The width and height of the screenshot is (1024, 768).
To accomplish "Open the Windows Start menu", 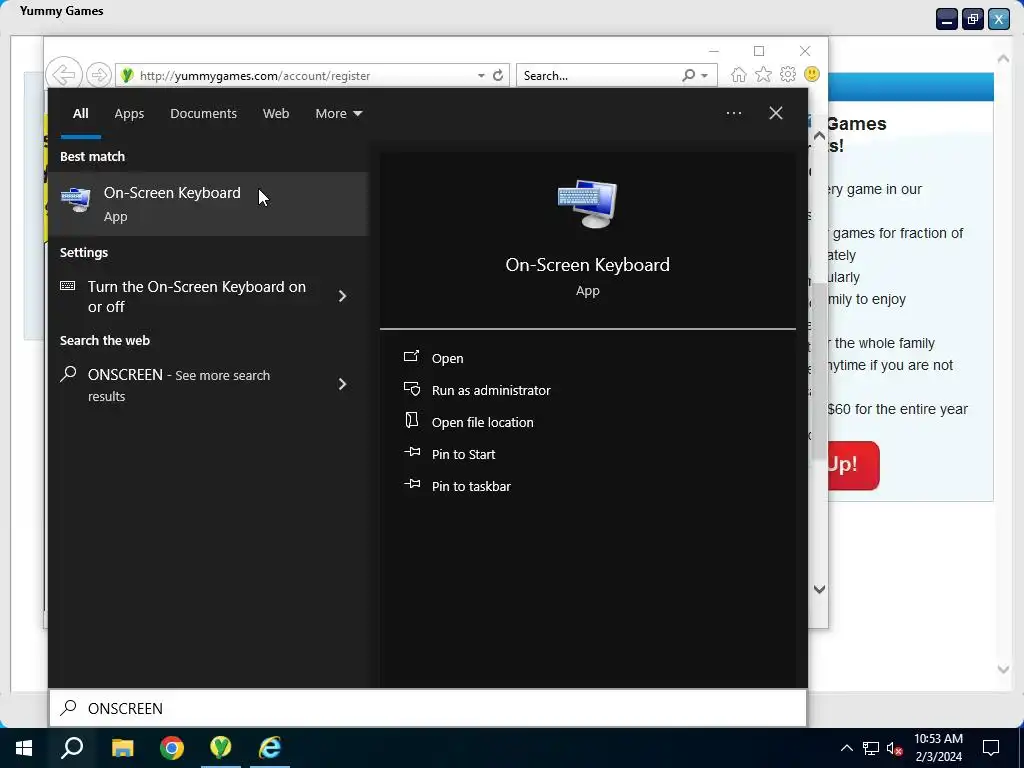I will tap(24, 748).
